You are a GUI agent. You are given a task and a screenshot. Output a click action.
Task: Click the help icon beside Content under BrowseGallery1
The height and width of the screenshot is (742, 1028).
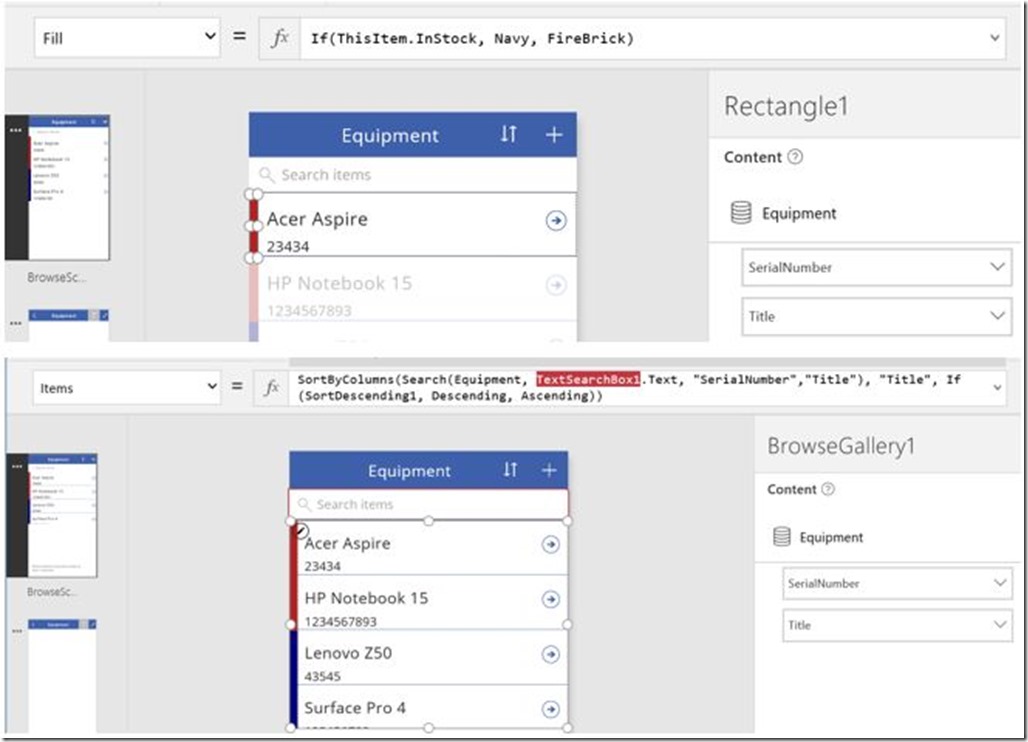[x=827, y=489]
